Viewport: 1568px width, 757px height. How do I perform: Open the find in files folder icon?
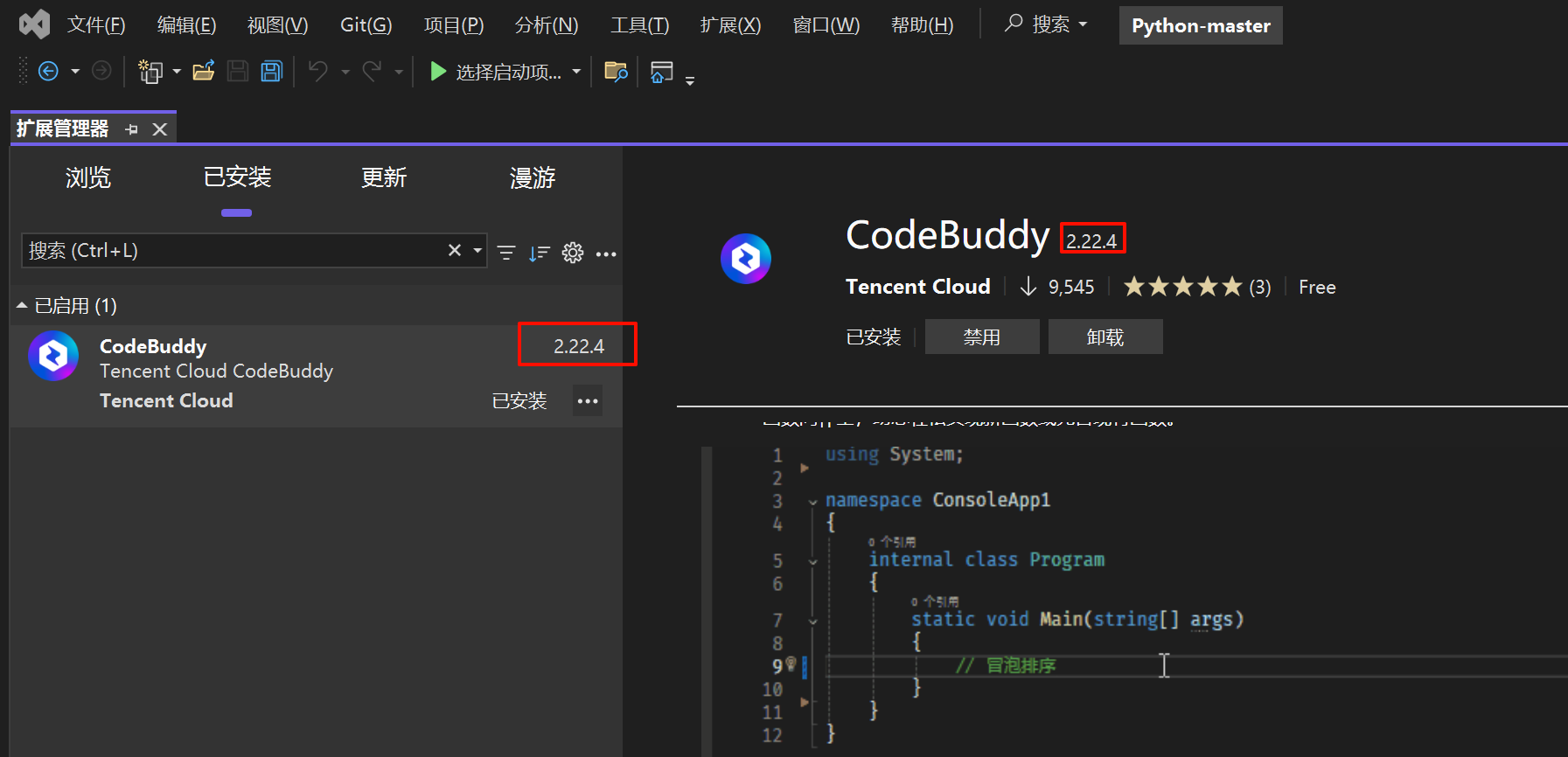pyautogui.click(x=616, y=72)
